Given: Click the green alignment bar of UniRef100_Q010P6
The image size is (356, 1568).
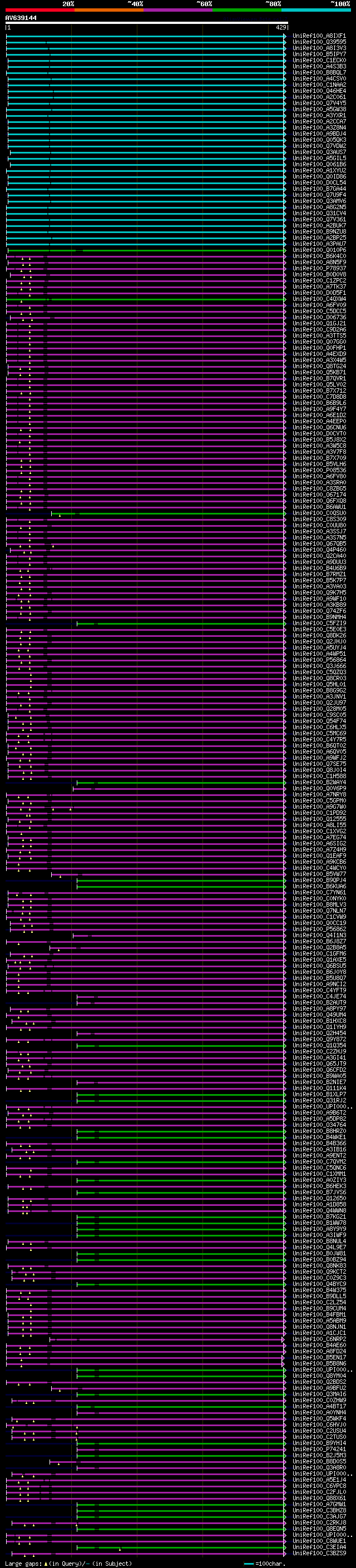Looking at the screenshot, I should (x=146, y=250).
